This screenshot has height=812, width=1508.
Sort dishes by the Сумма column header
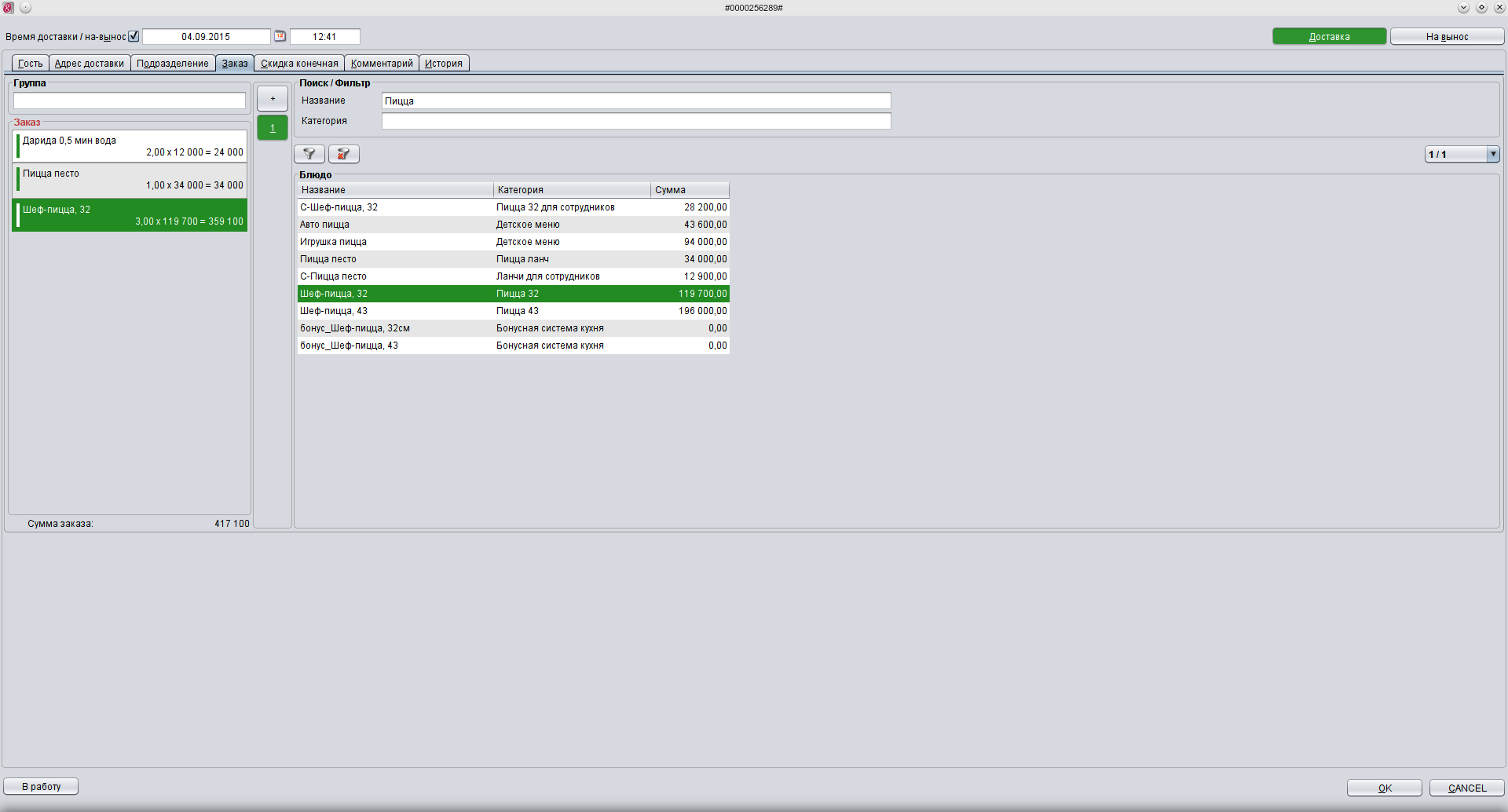tap(689, 190)
